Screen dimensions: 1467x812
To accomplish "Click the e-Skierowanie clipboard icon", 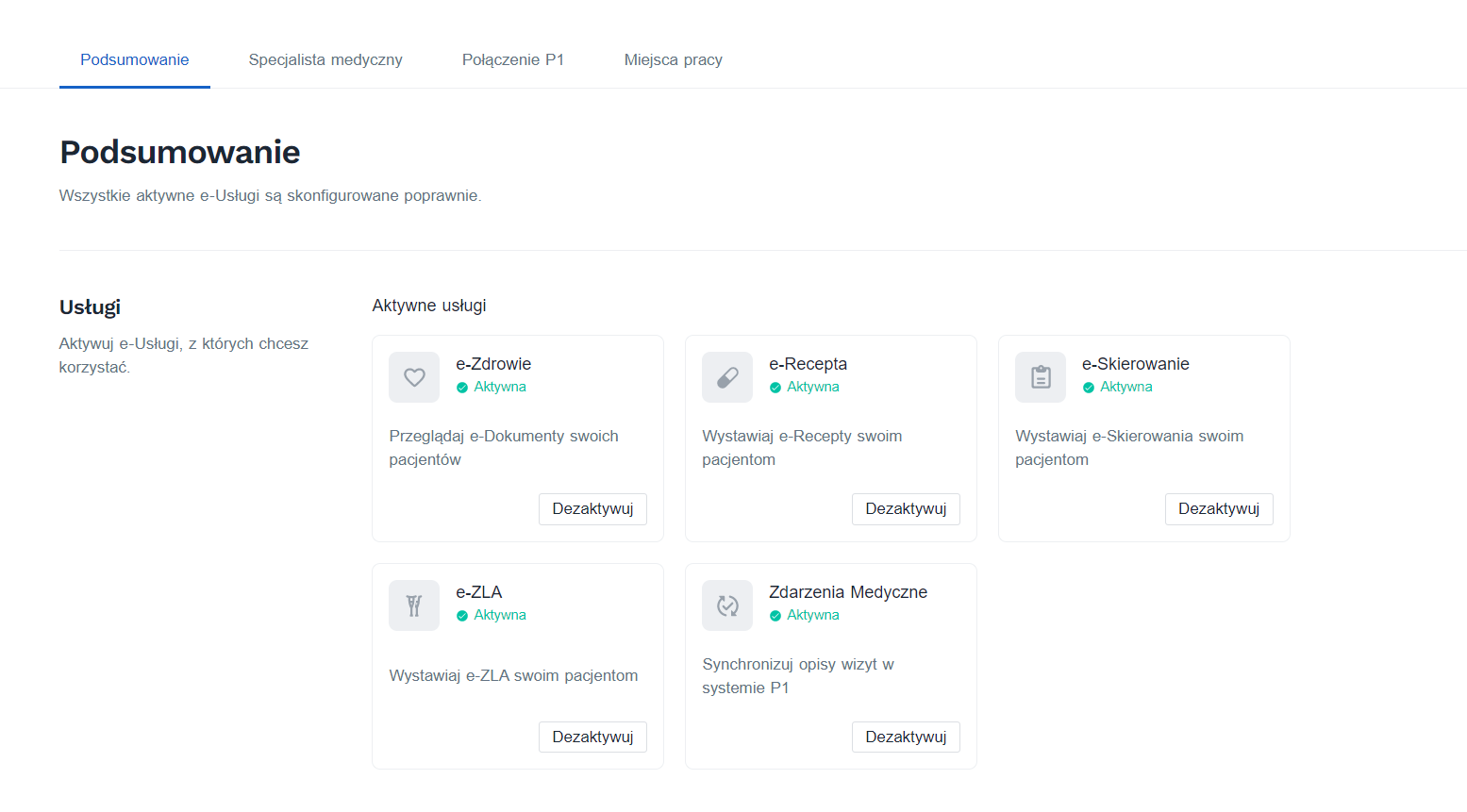I will coord(1041,377).
